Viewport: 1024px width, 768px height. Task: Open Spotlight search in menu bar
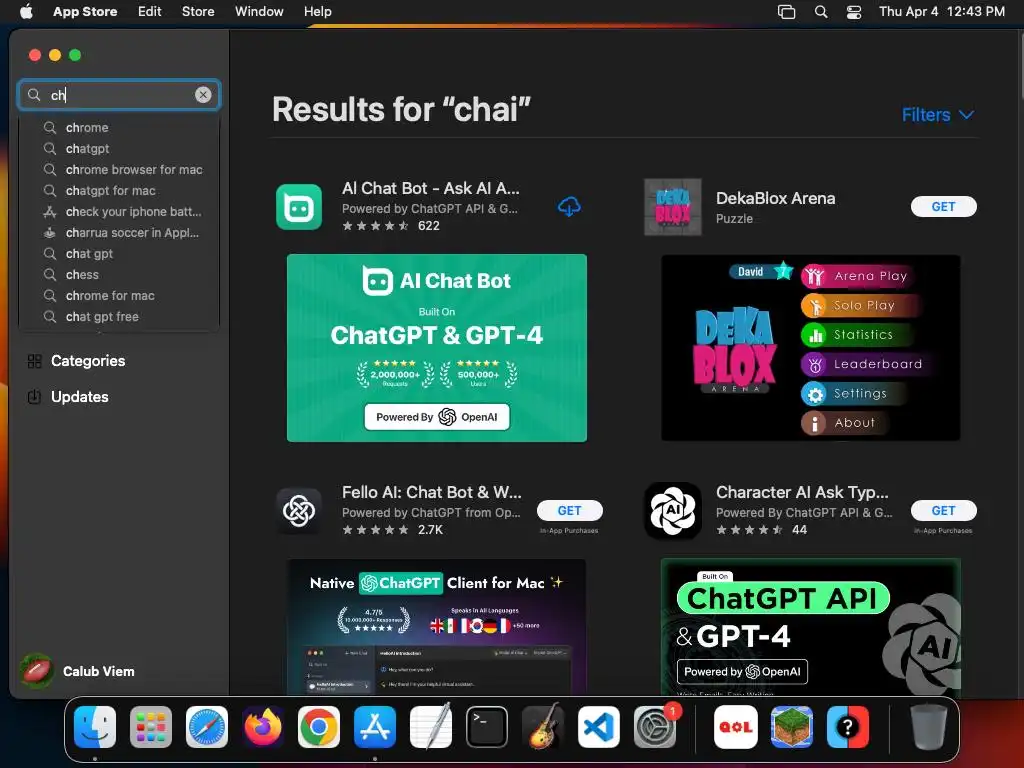point(821,11)
